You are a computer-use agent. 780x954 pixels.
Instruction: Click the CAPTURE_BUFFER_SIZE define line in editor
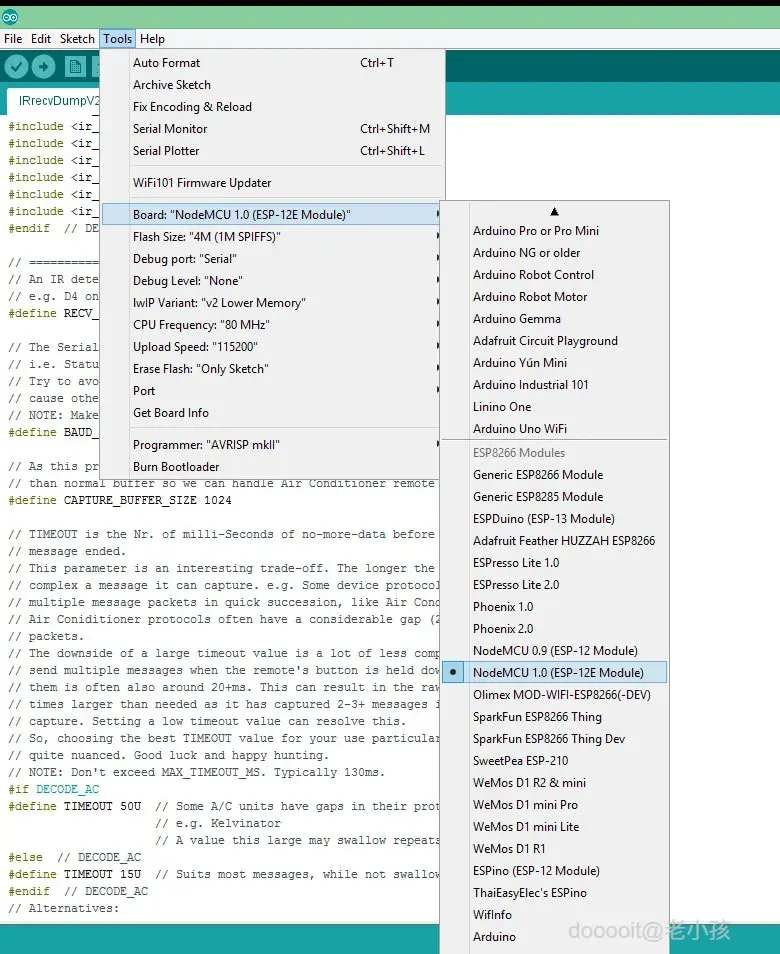[x=120, y=500]
